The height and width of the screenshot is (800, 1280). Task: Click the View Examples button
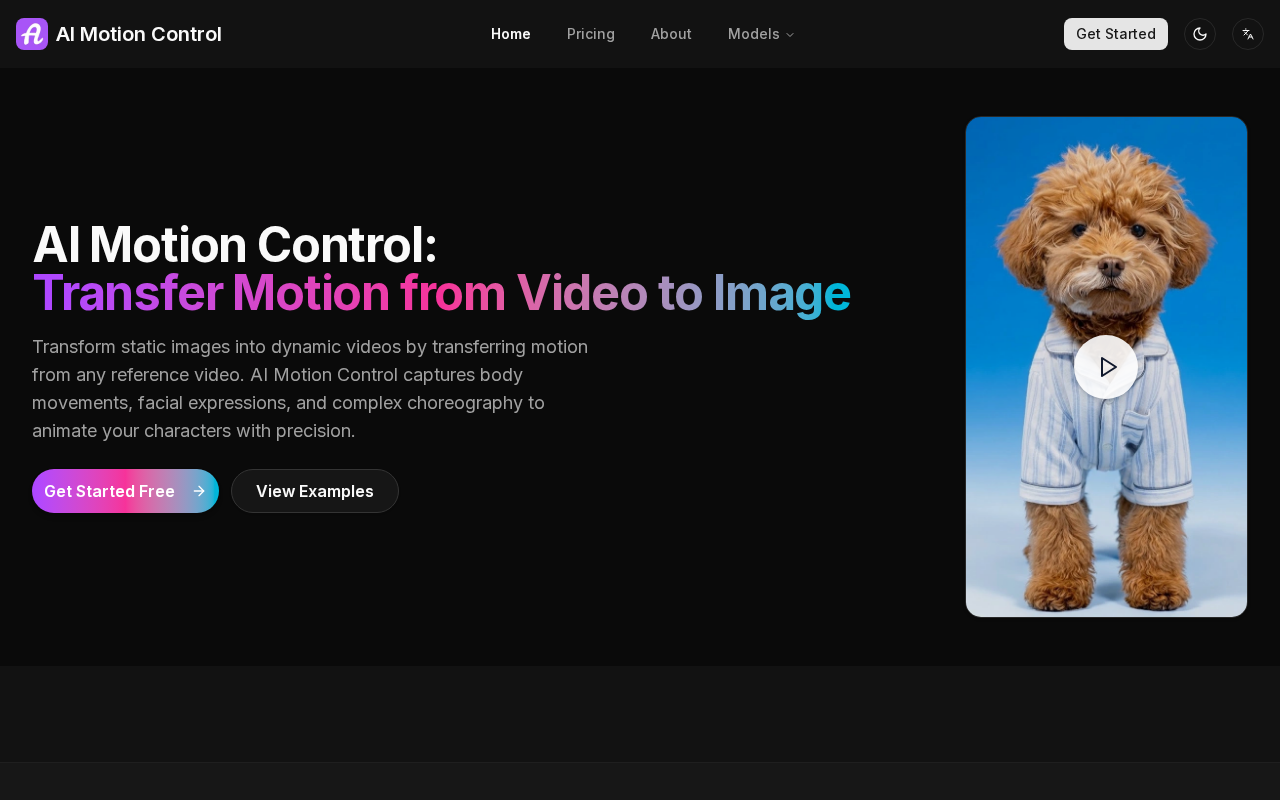(315, 491)
